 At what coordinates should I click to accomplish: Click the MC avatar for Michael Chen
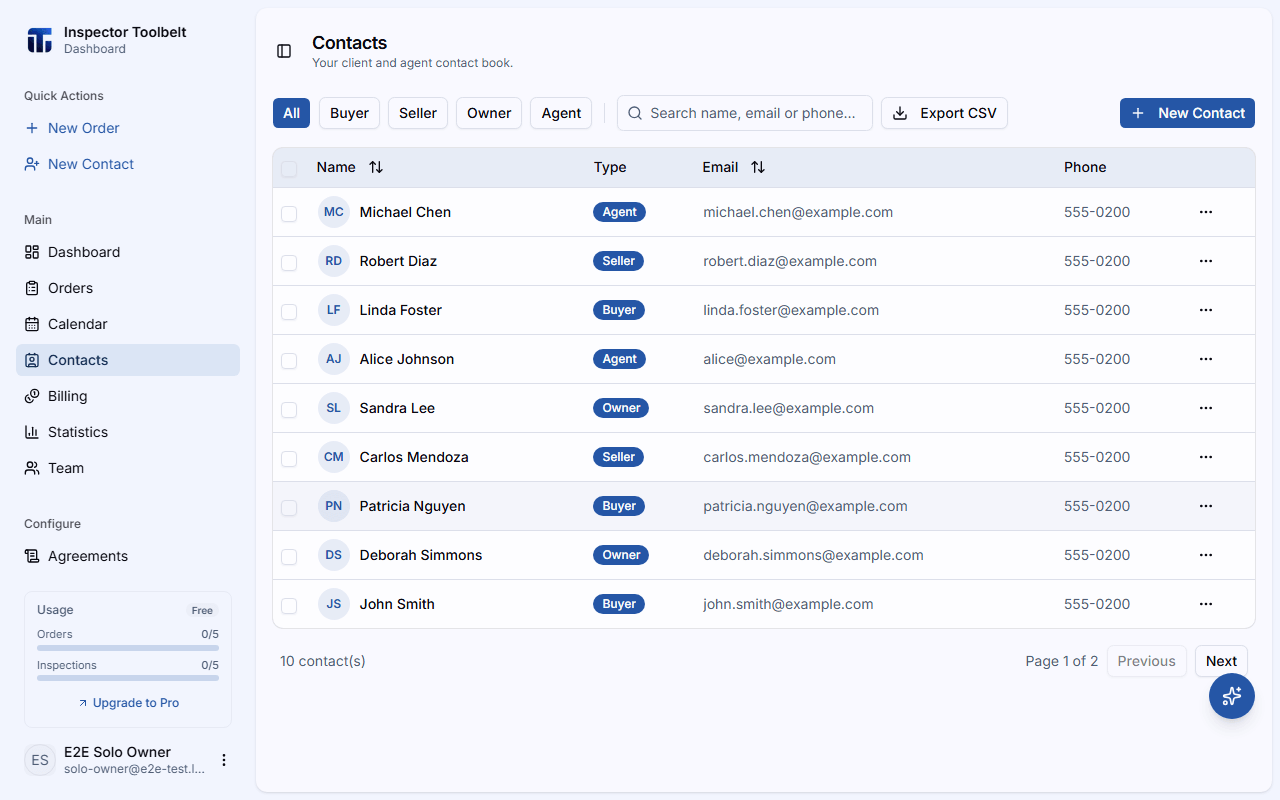(334, 212)
